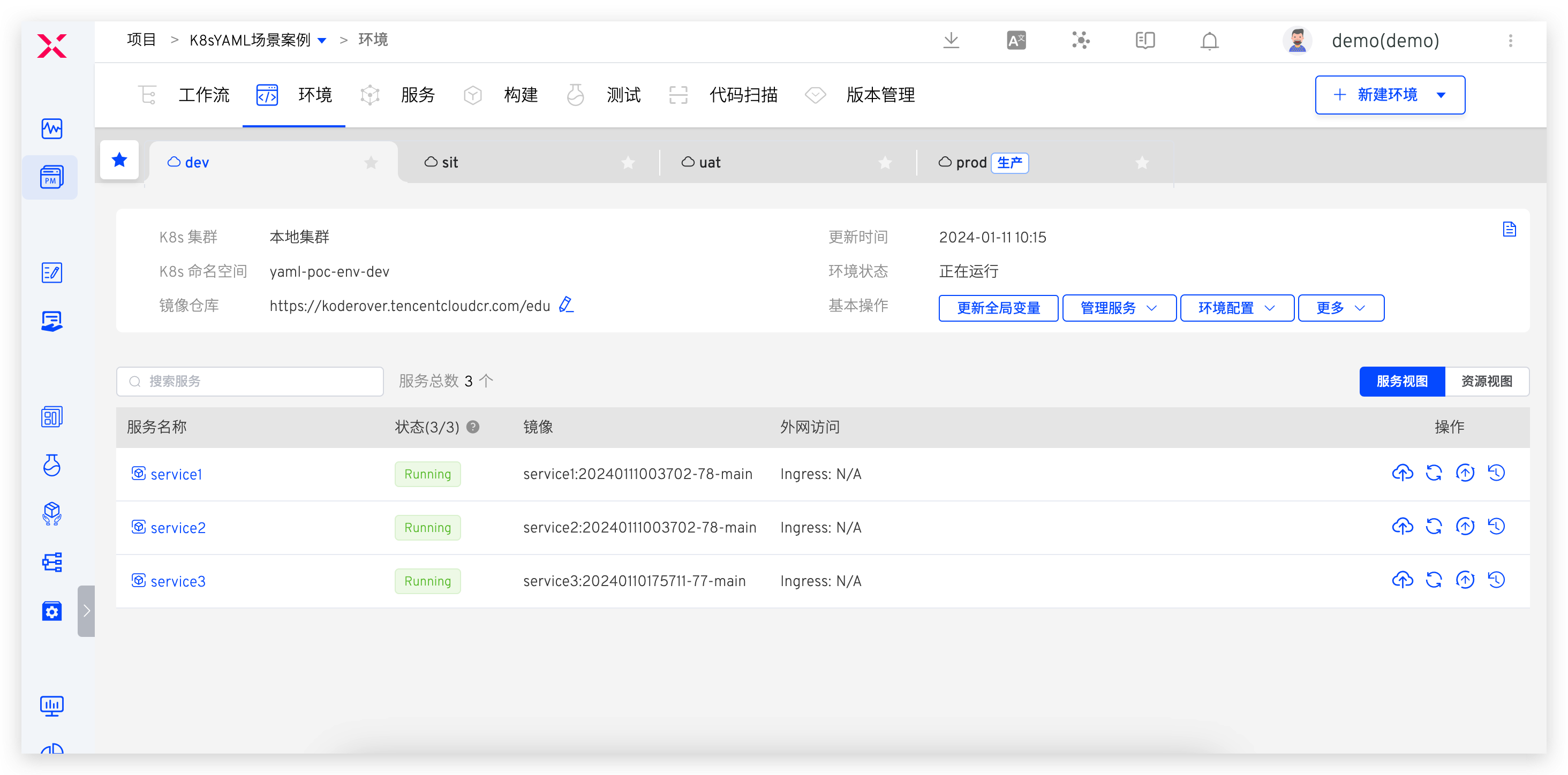Open the settings gear in the left sidebar
This screenshot has width=1568, height=775.
click(52, 611)
